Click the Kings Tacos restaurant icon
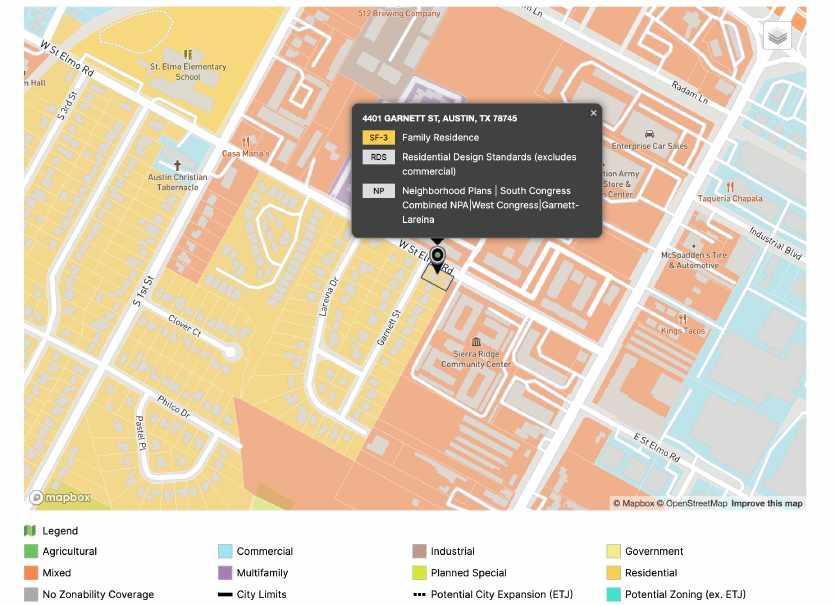 click(x=683, y=319)
